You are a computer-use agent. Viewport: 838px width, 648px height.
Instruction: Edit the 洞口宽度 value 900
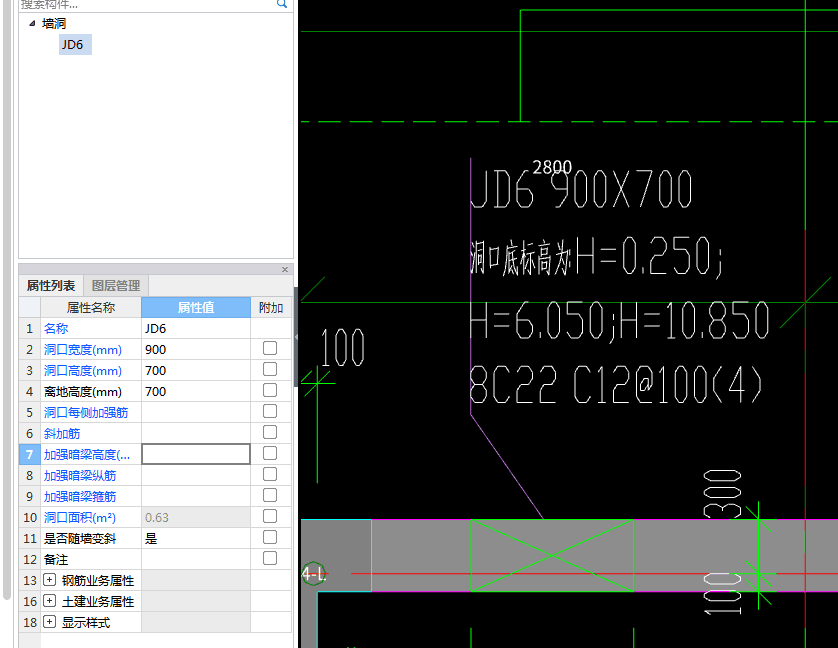pyautogui.click(x=196, y=349)
